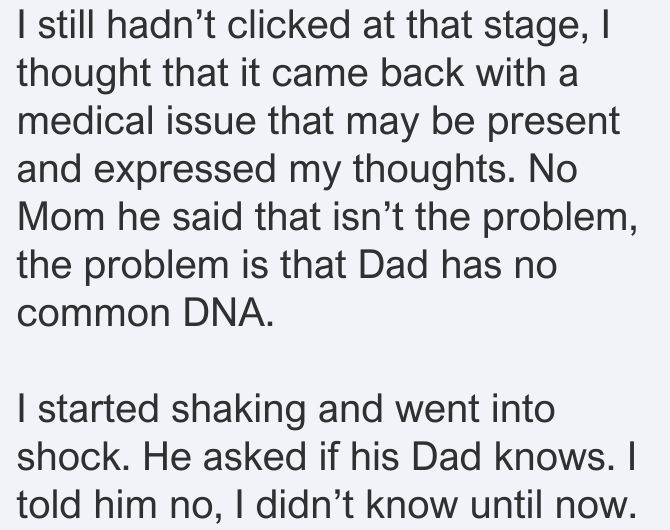Click the word "shaking" in the text
The height and width of the screenshot is (530, 670).
point(238,412)
